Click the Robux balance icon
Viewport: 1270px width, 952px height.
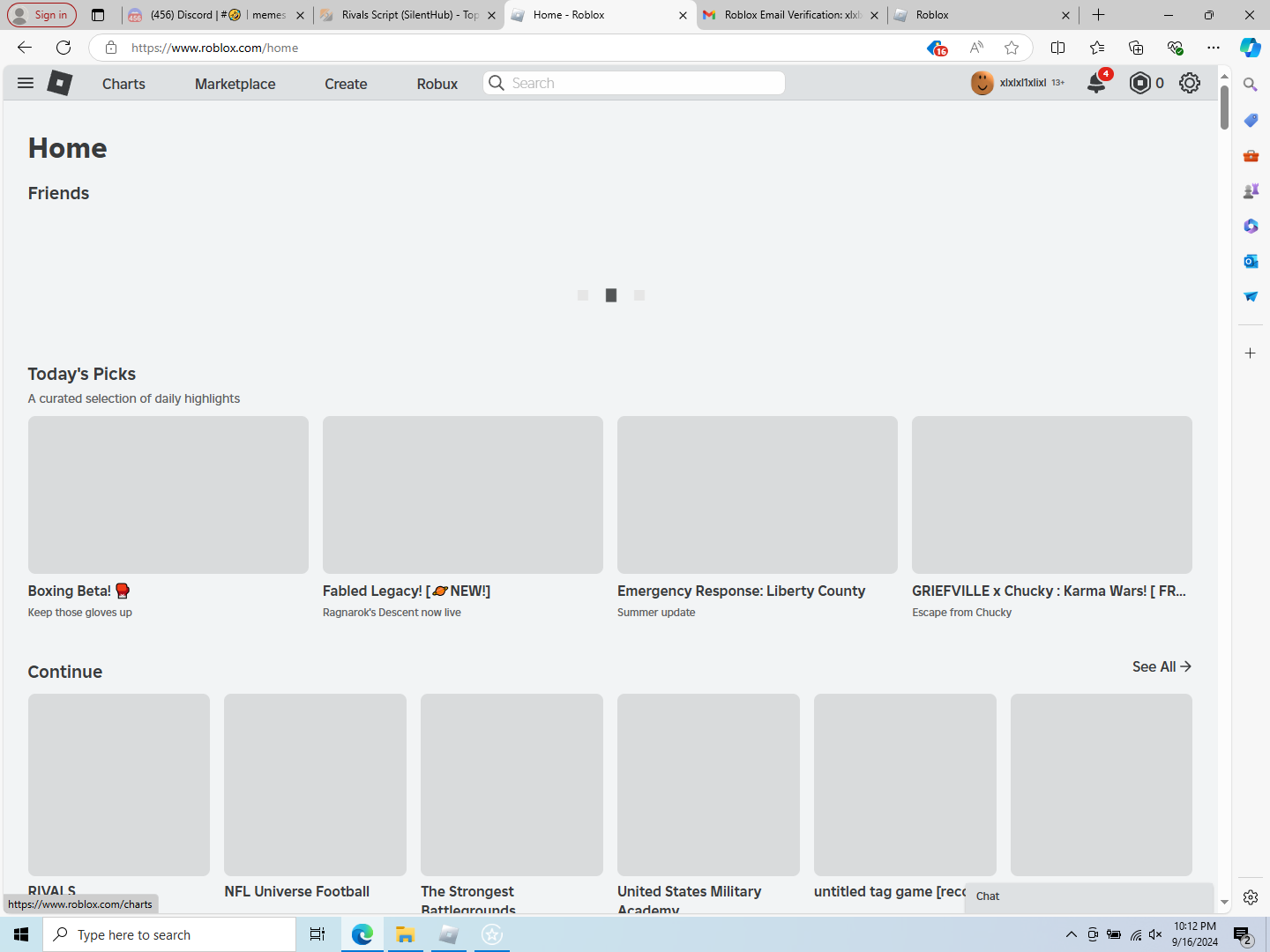click(1140, 83)
